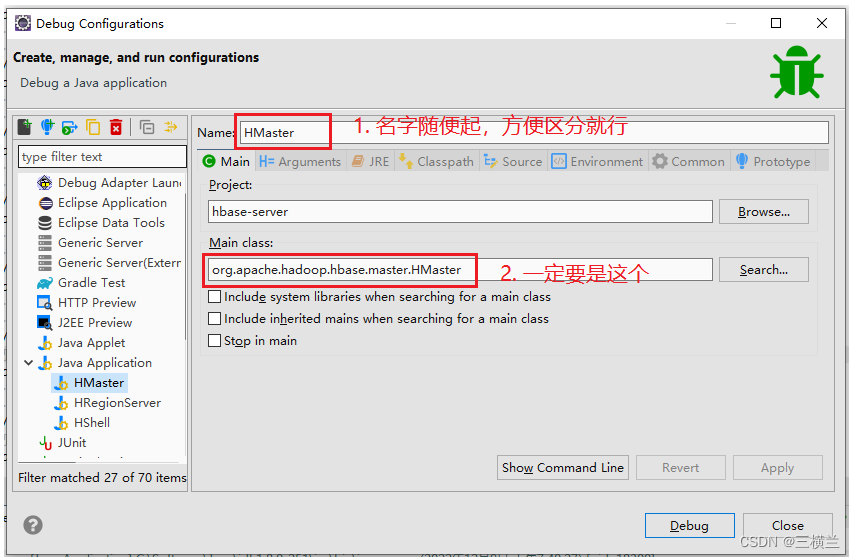This screenshot has width=855, height=559.
Task: Open the filter launch configurations icon
Action: [171, 127]
